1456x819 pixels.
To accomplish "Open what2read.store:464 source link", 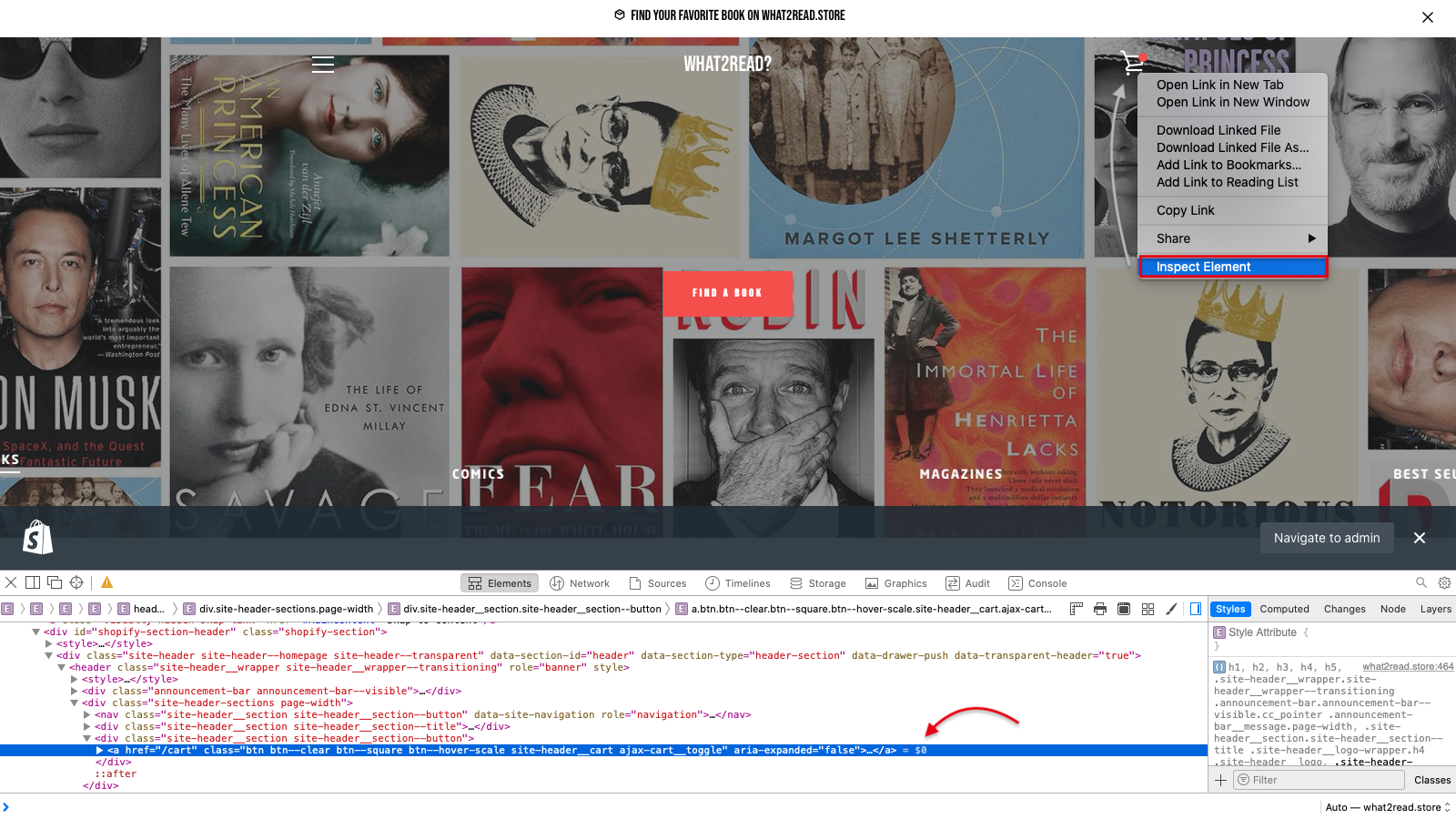I will pos(1408,667).
